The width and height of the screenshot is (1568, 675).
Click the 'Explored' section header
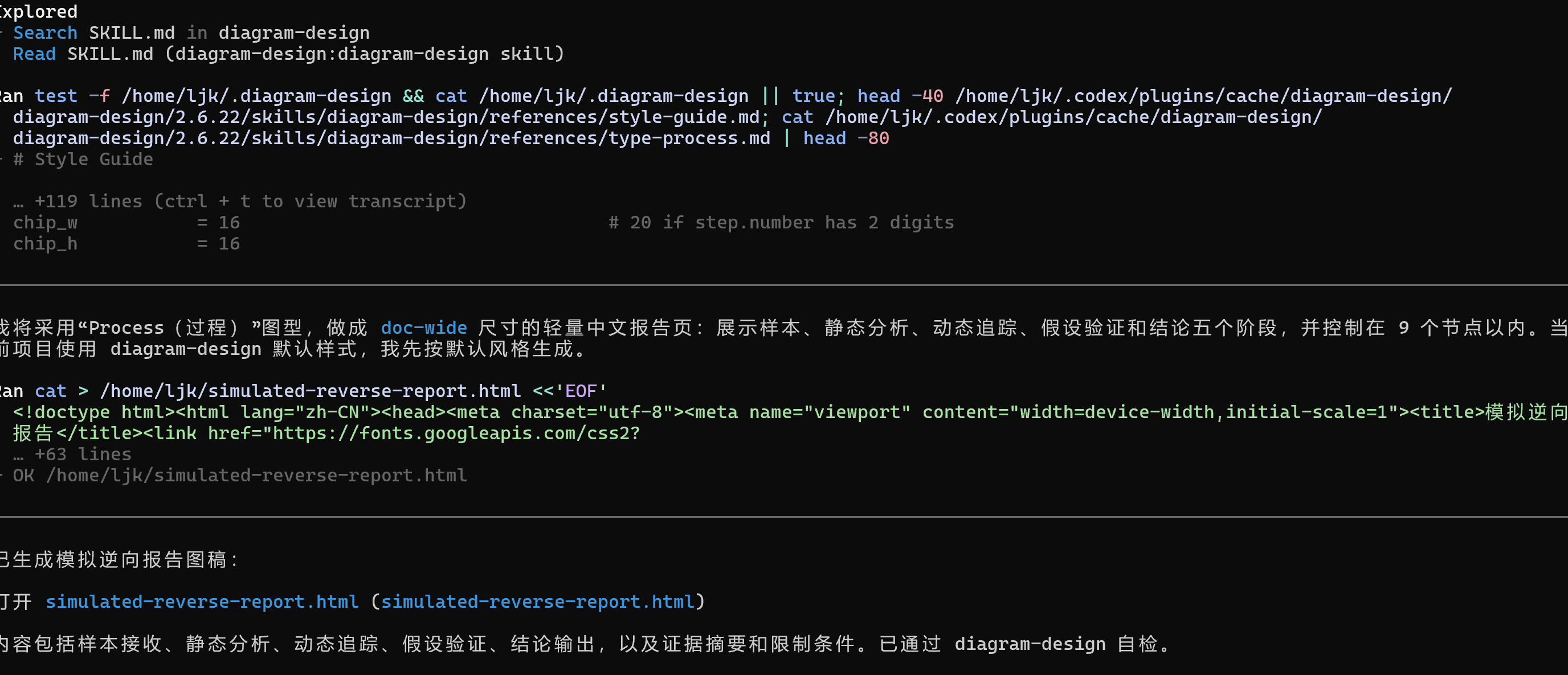click(39, 11)
